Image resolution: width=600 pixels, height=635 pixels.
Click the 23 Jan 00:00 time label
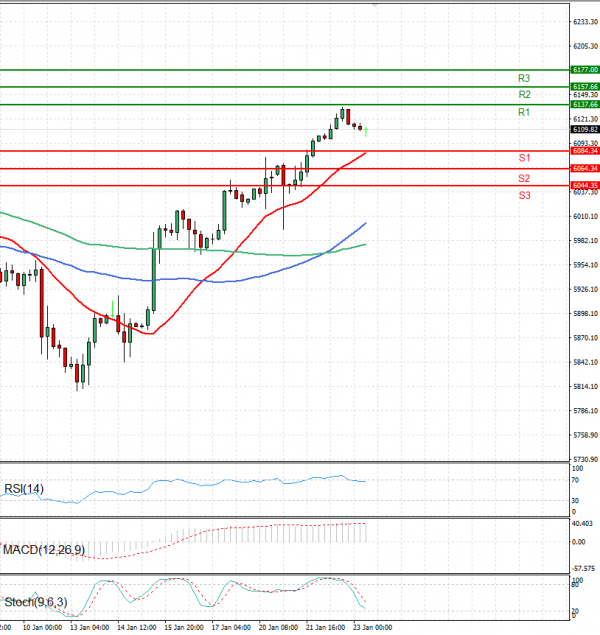pyautogui.click(x=372, y=627)
